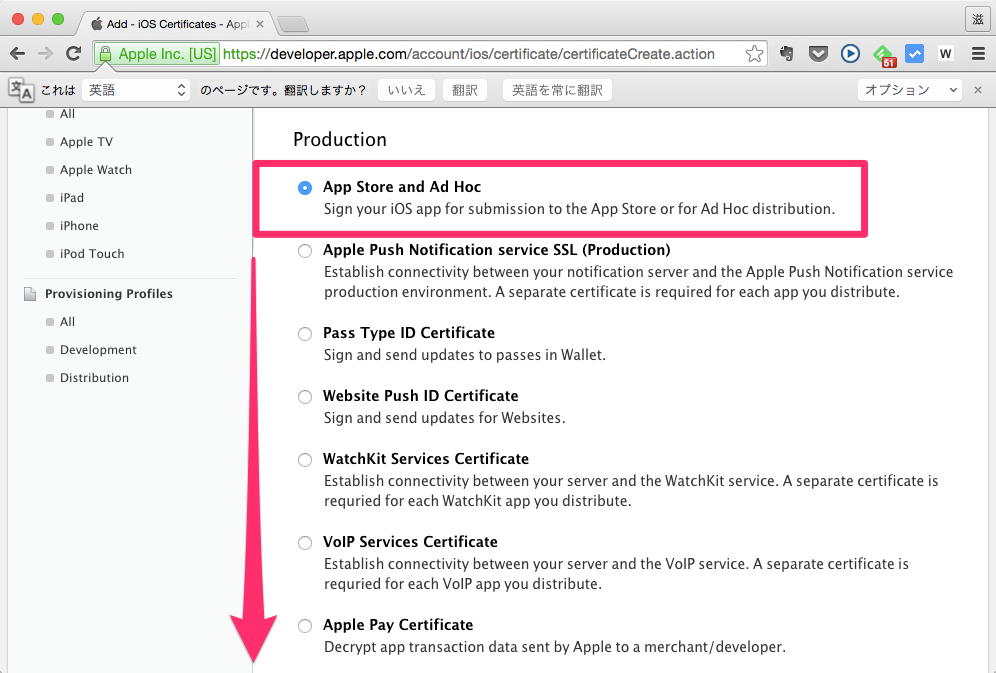Open Apple Watch in the sidebar

click(x=96, y=170)
